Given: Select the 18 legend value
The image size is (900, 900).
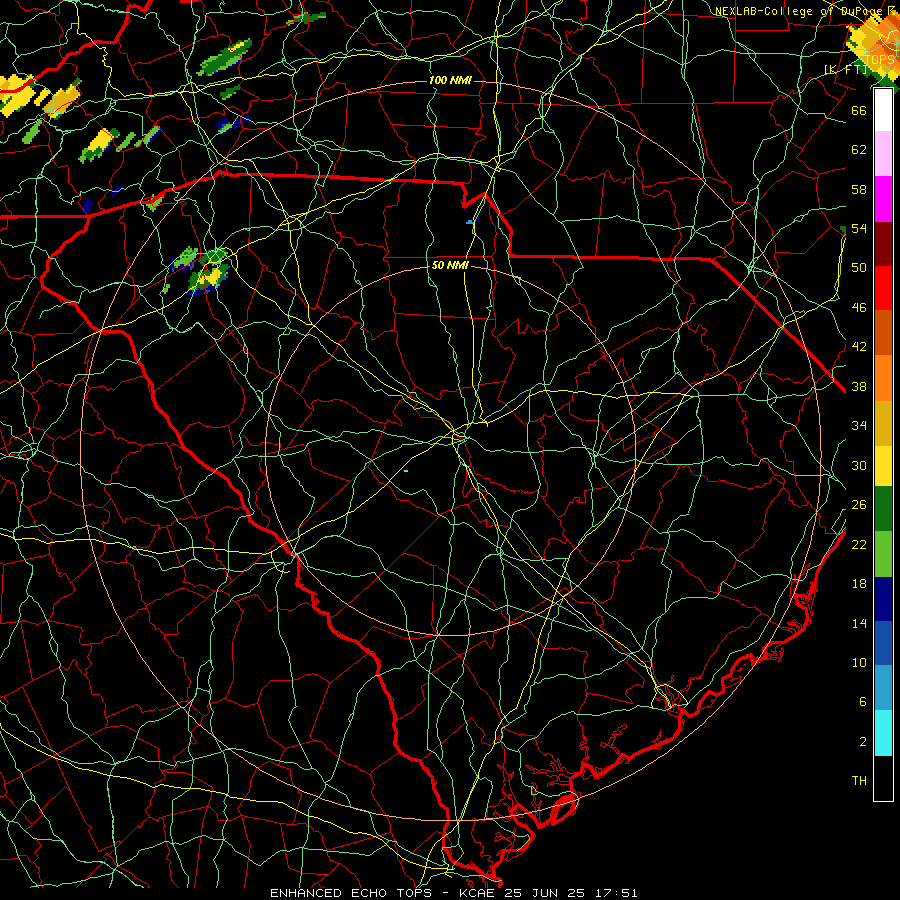Looking at the screenshot, I should point(859,584).
